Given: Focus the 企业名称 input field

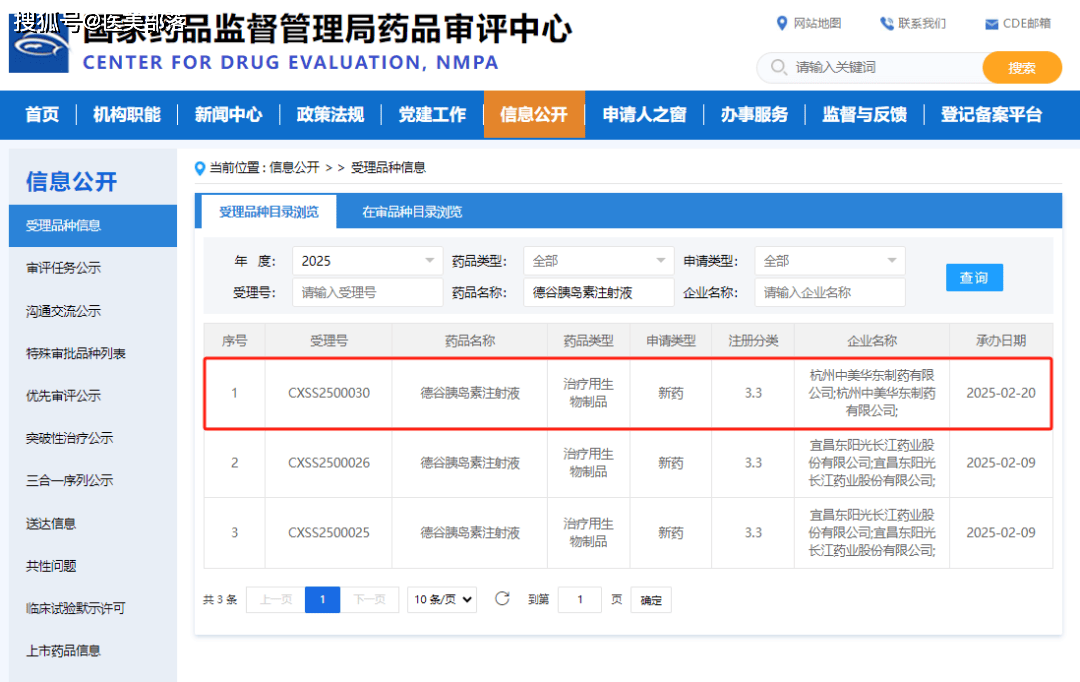Looking at the screenshot, I should point(829,292).
